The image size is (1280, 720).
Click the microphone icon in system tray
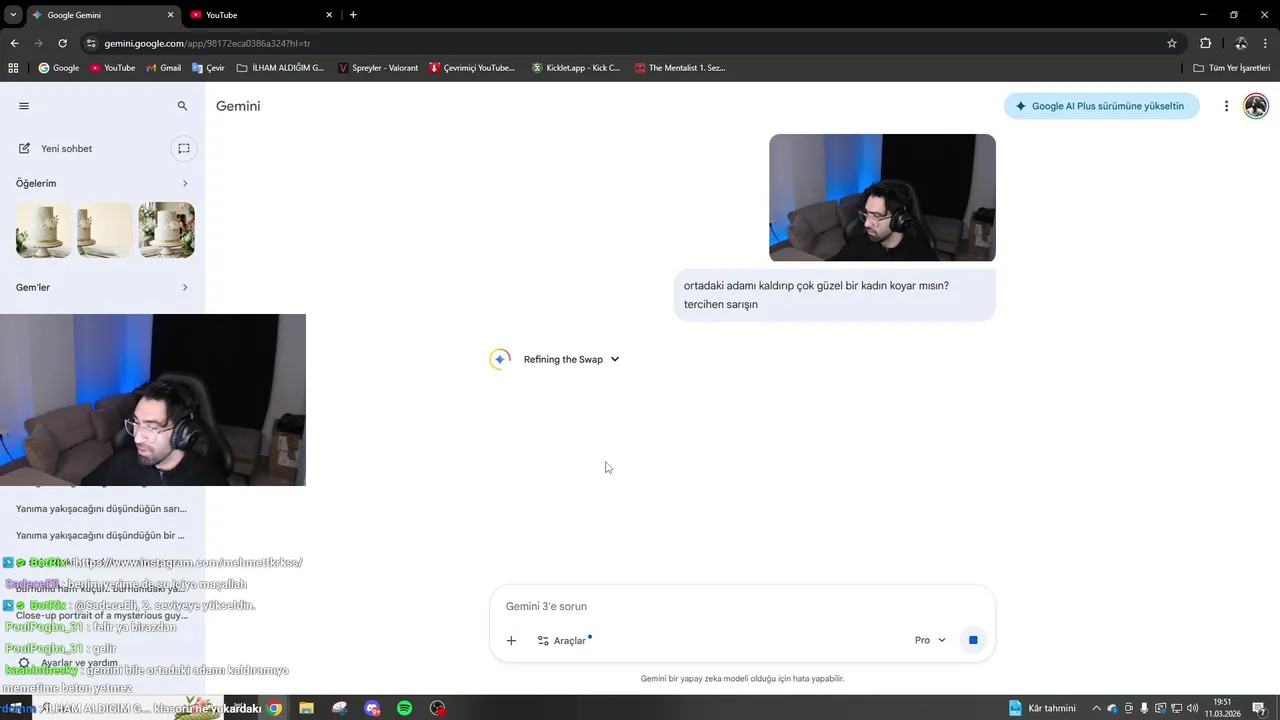[x=1144, y=708]
